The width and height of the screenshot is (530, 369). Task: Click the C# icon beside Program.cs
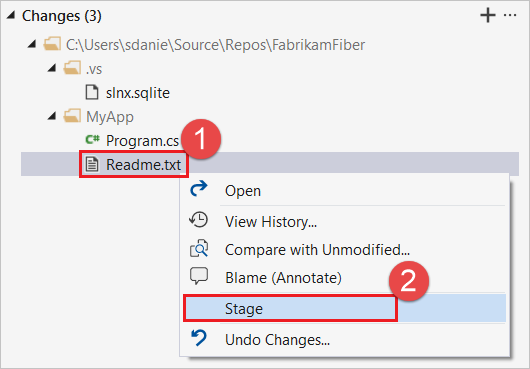coord(92,139)
